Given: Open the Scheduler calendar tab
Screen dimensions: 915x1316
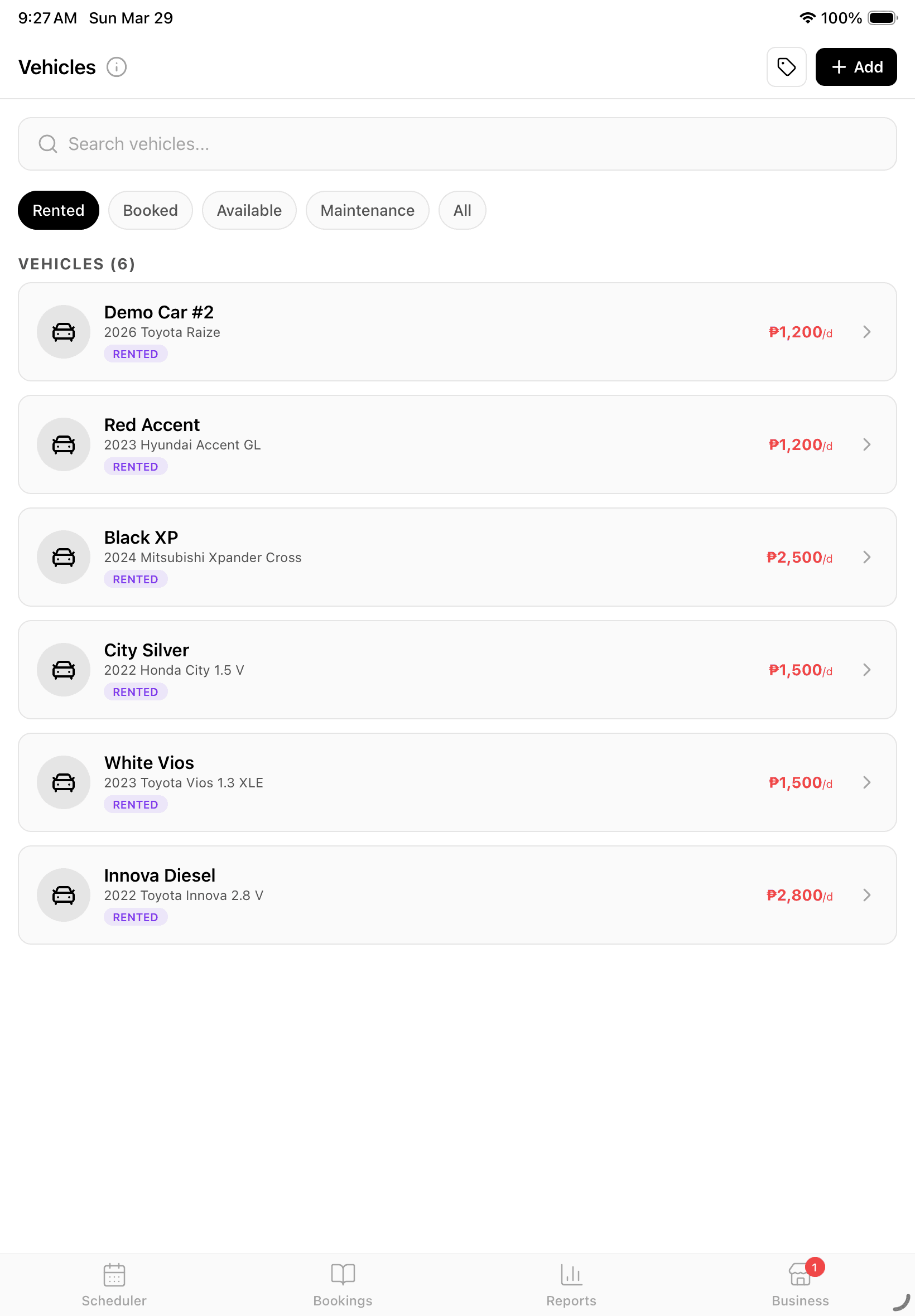Looking at the screenshot, I should [114, 1284].
